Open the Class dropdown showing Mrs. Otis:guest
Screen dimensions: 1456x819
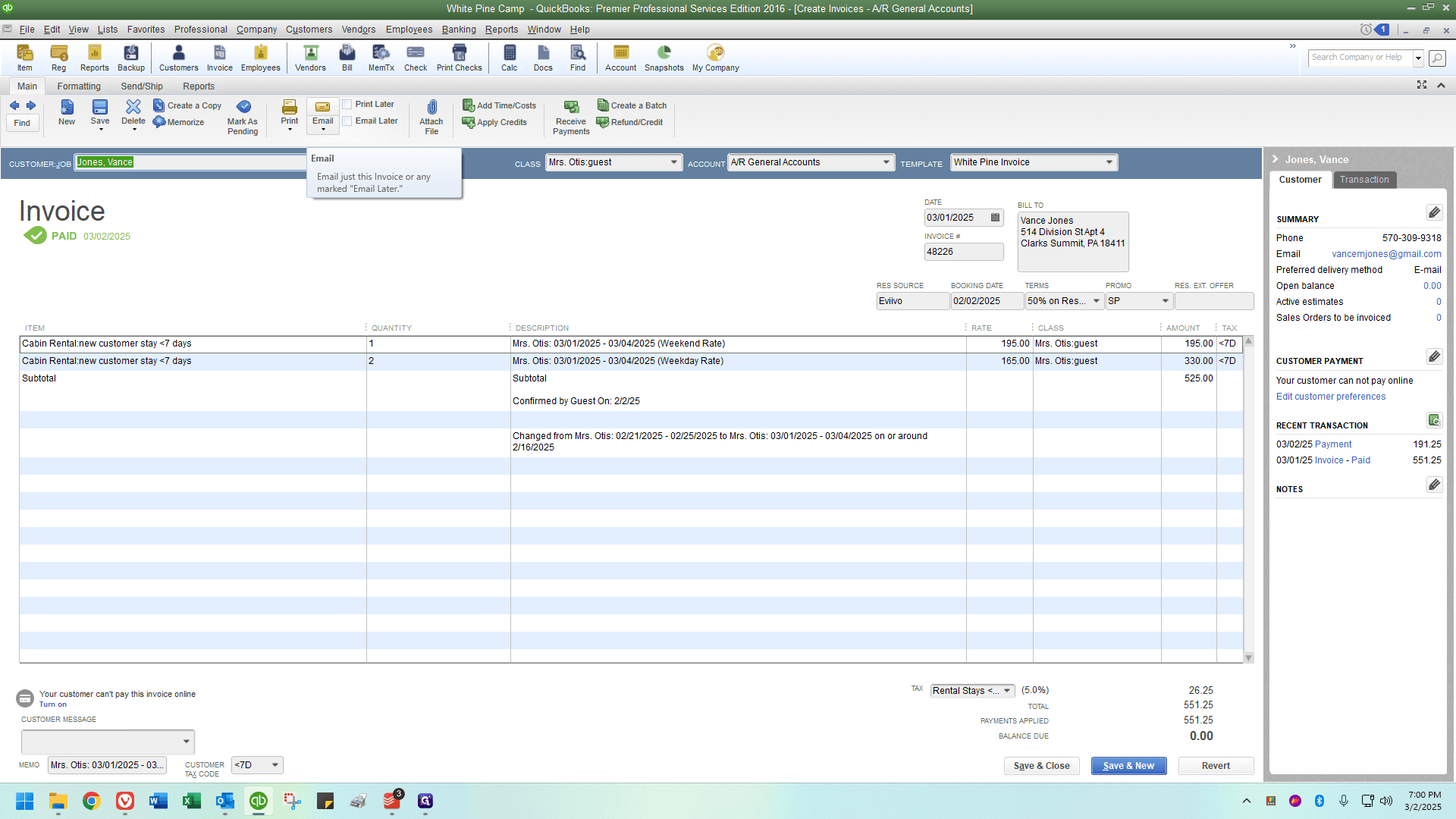(674, 162)
